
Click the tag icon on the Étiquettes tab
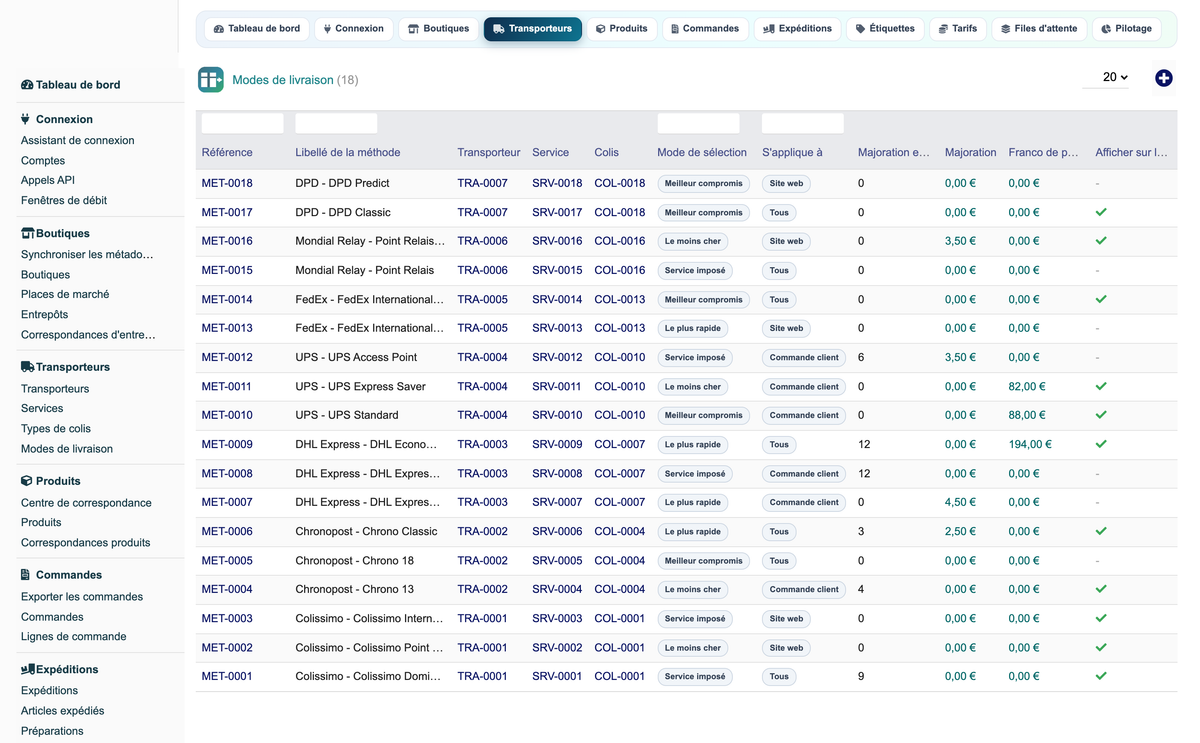(861, 29)
